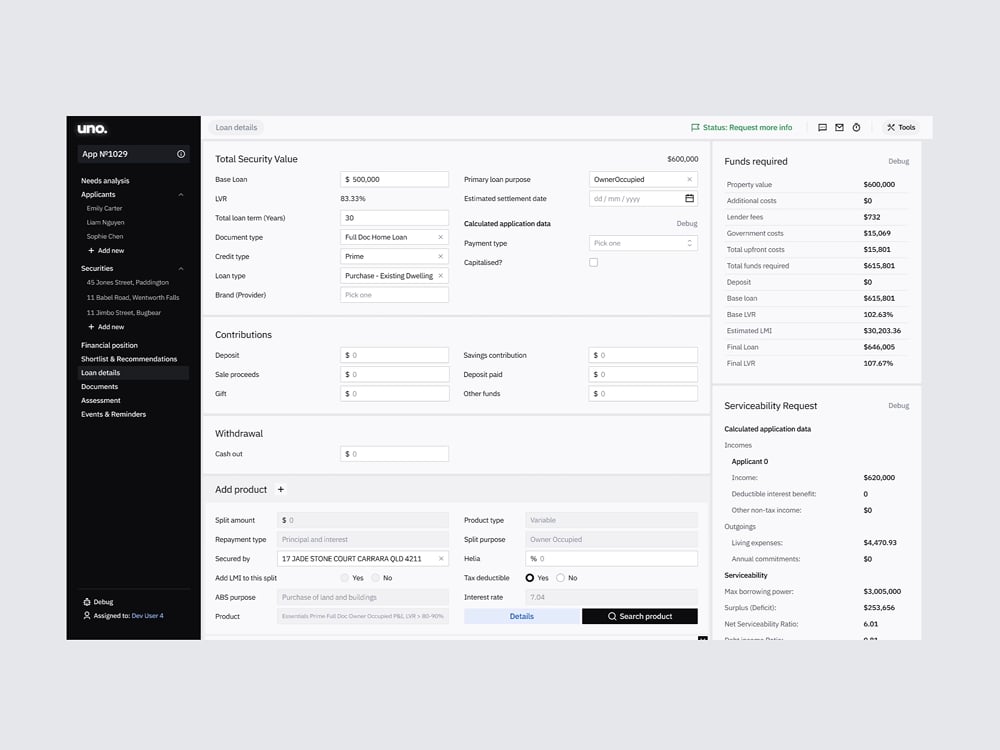This screenshot has height=750, width=1000.
Task: Add new security in sidebar
Action: pyautogui.click(x=106, y=327)
